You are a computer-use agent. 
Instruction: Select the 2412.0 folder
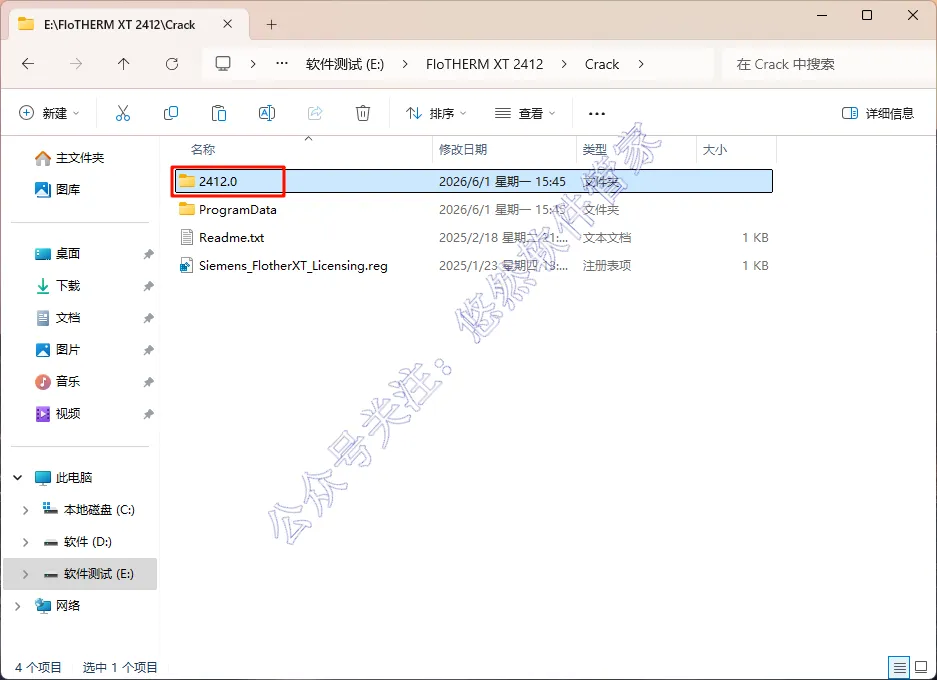coord(472,181)
